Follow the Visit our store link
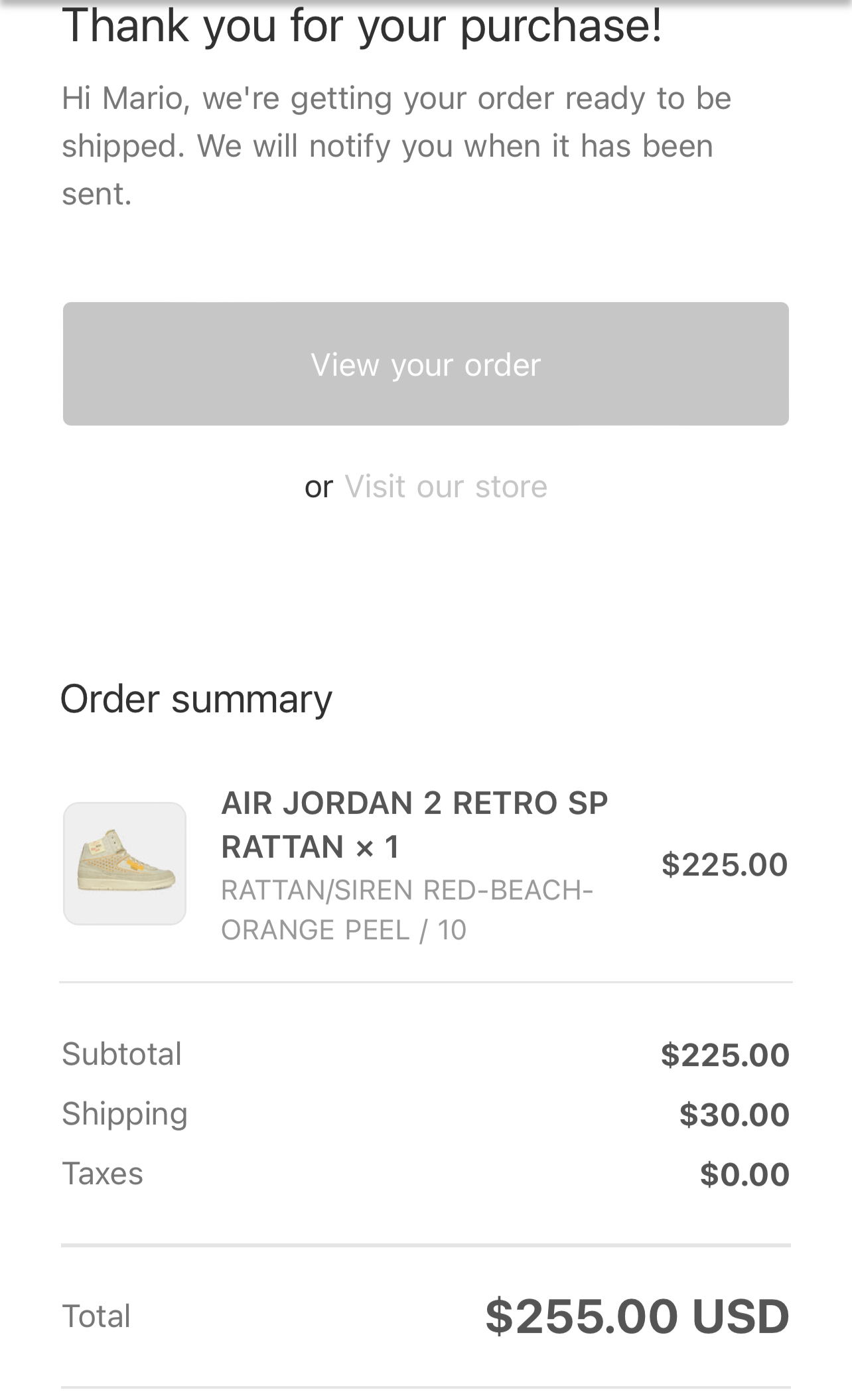 [x=446, y=487]
